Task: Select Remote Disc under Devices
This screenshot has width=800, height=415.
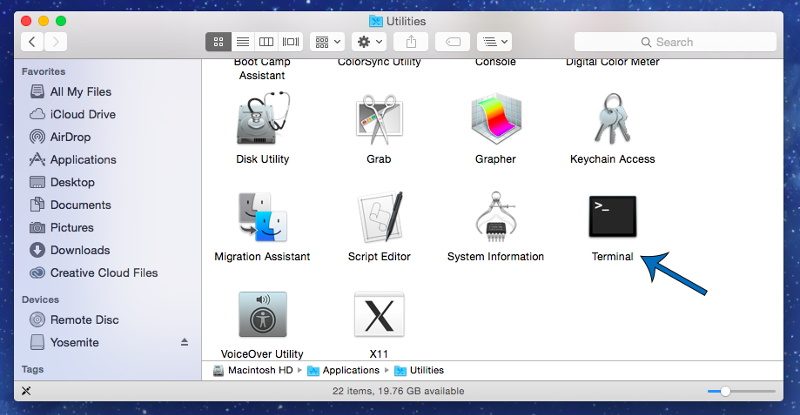Action: (74, 320)
